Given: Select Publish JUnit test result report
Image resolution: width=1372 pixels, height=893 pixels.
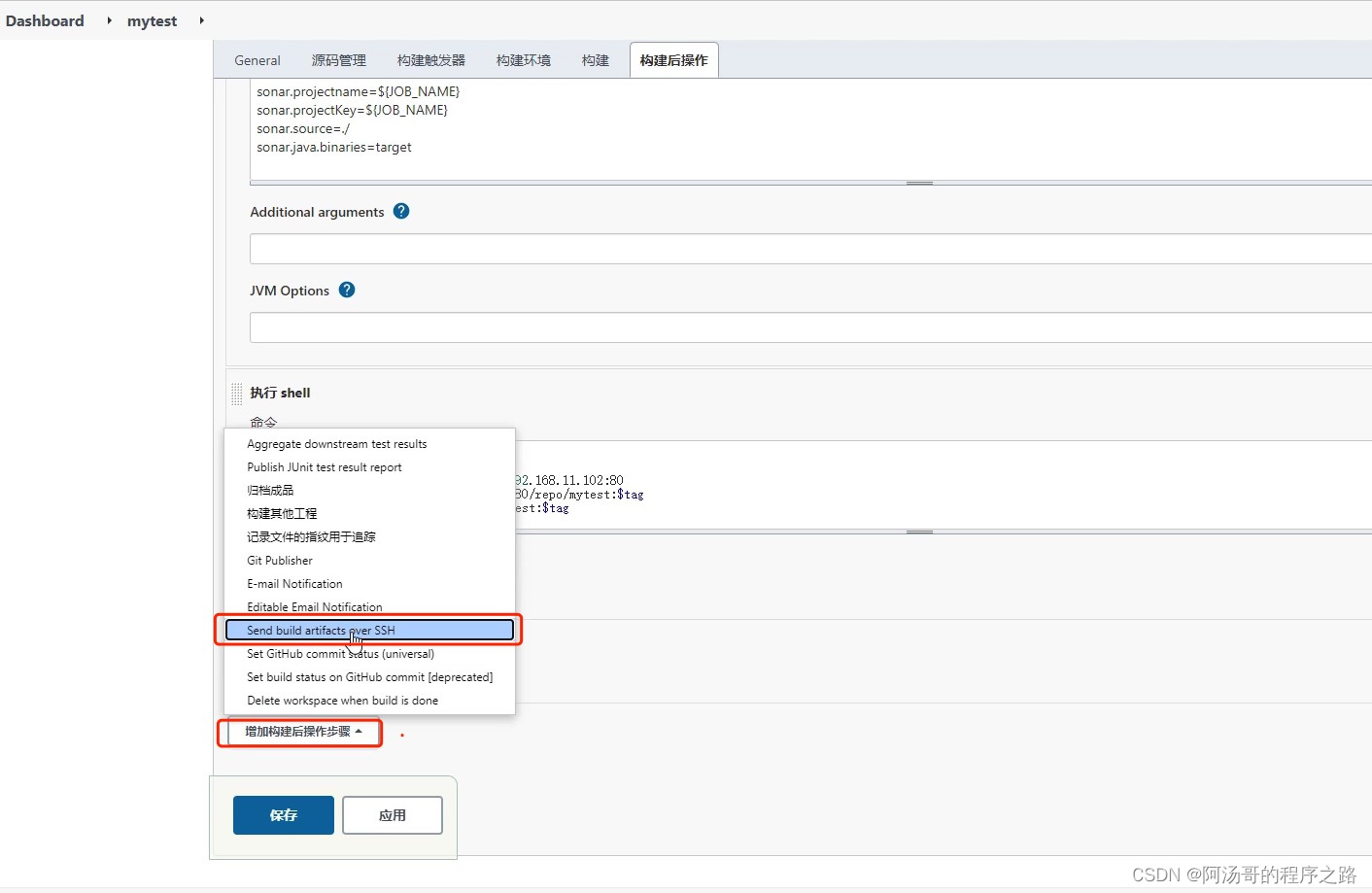Looking at the screenshot, I should pos(369,467).
